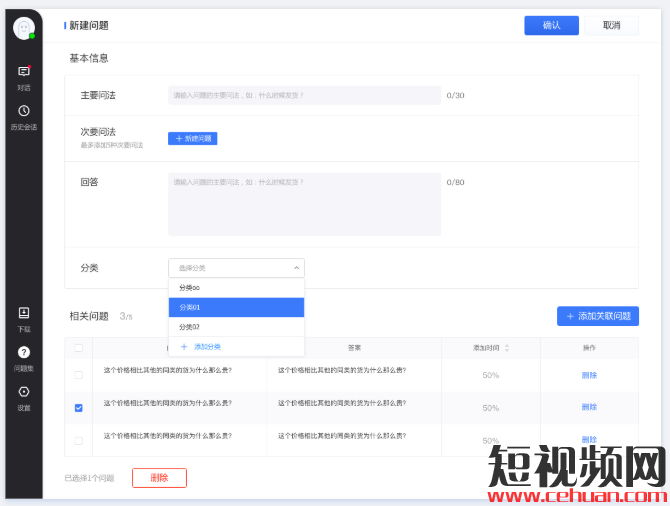Open the 设置 settings icon in sidebar
This screenshot has height=506, width=670.
point(24,392)
